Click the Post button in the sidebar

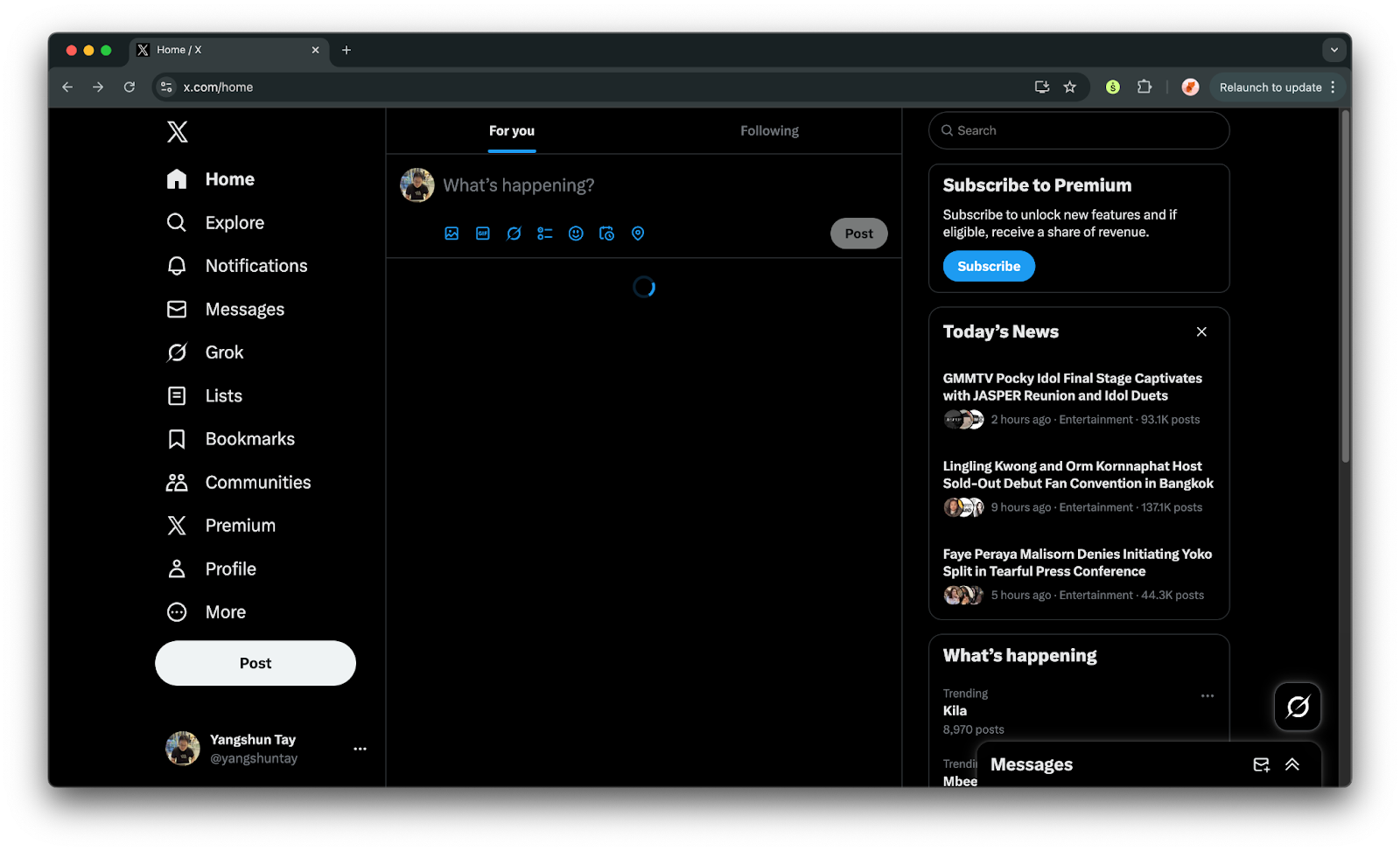coord(255,663)
